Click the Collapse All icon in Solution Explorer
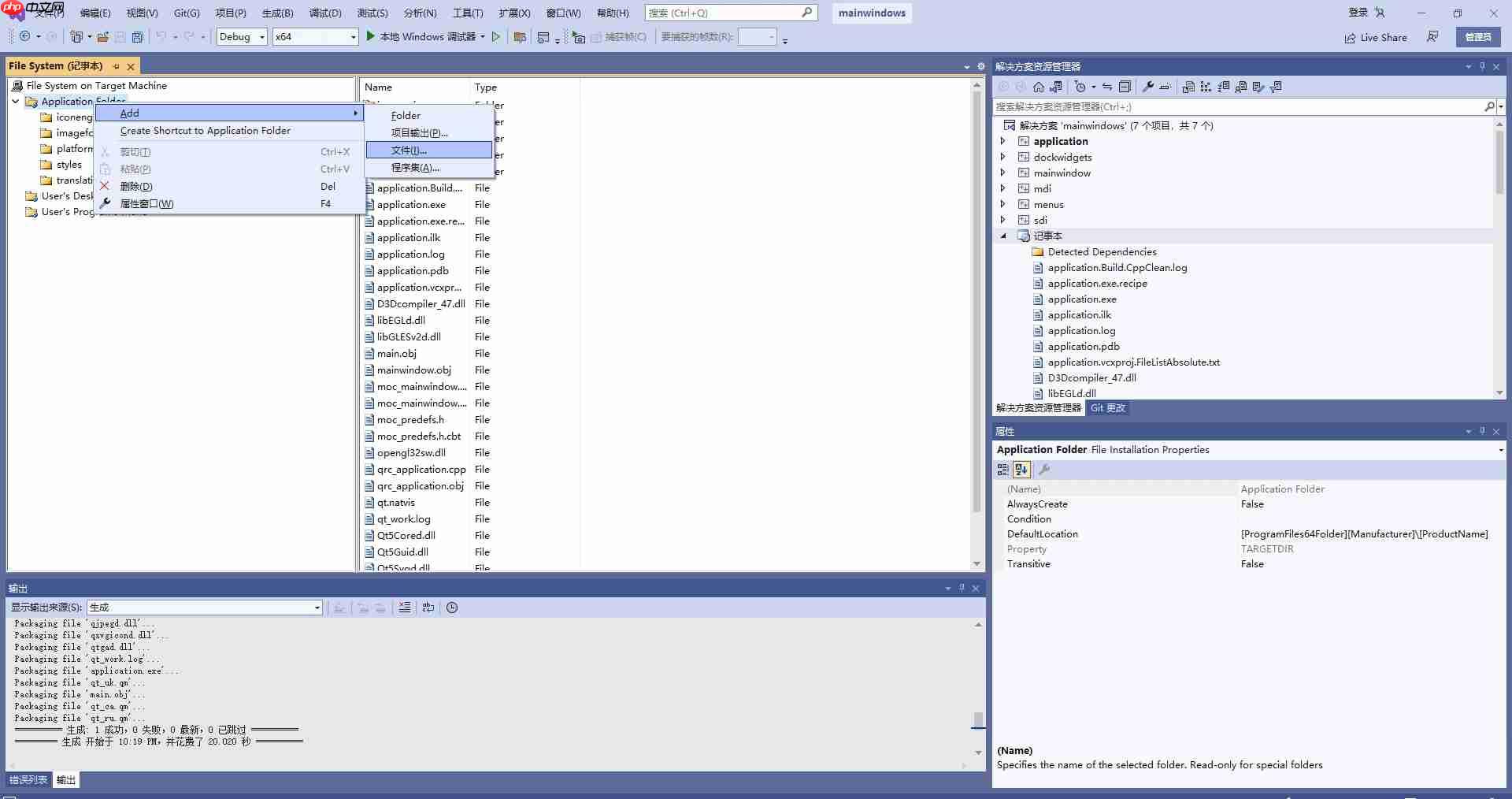 [x=1125, y=87]
